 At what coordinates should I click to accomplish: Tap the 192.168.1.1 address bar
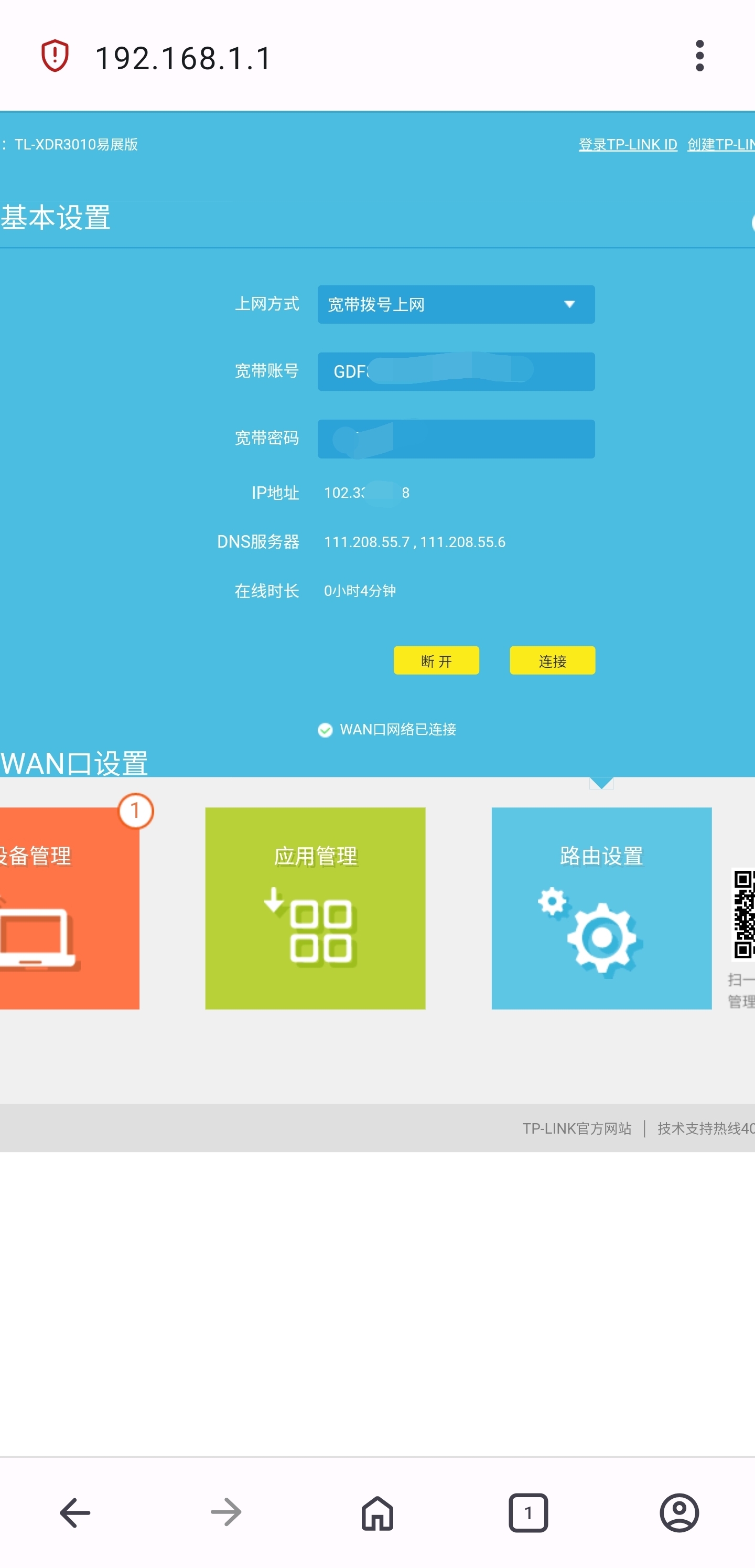click(182, 58)
